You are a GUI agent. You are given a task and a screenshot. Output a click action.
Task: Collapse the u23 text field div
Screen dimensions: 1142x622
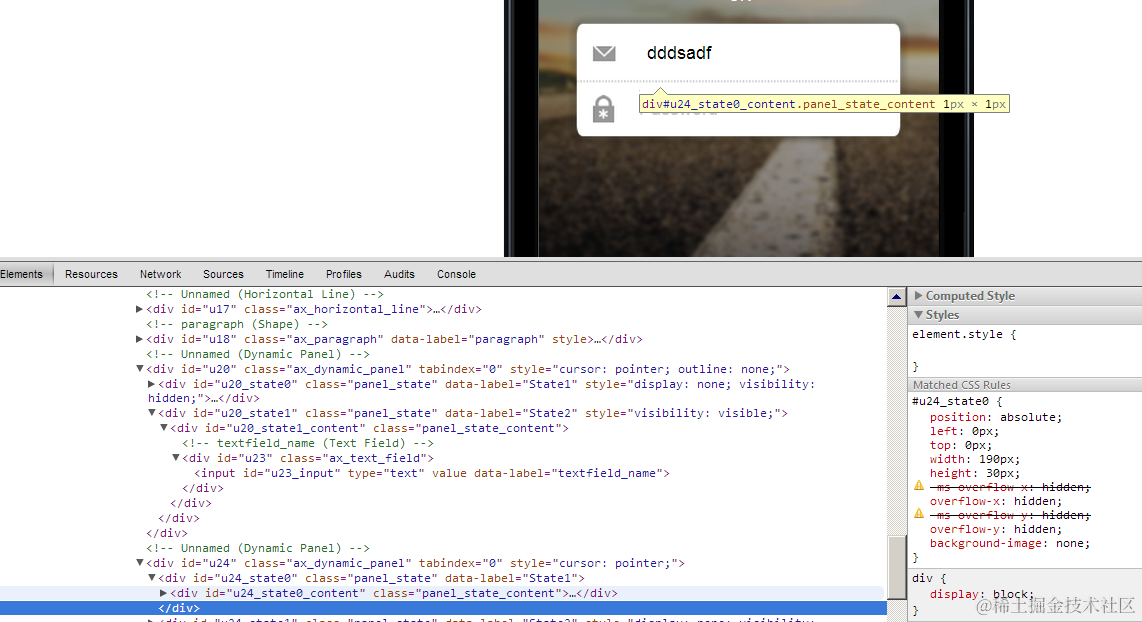click(176, 458)
